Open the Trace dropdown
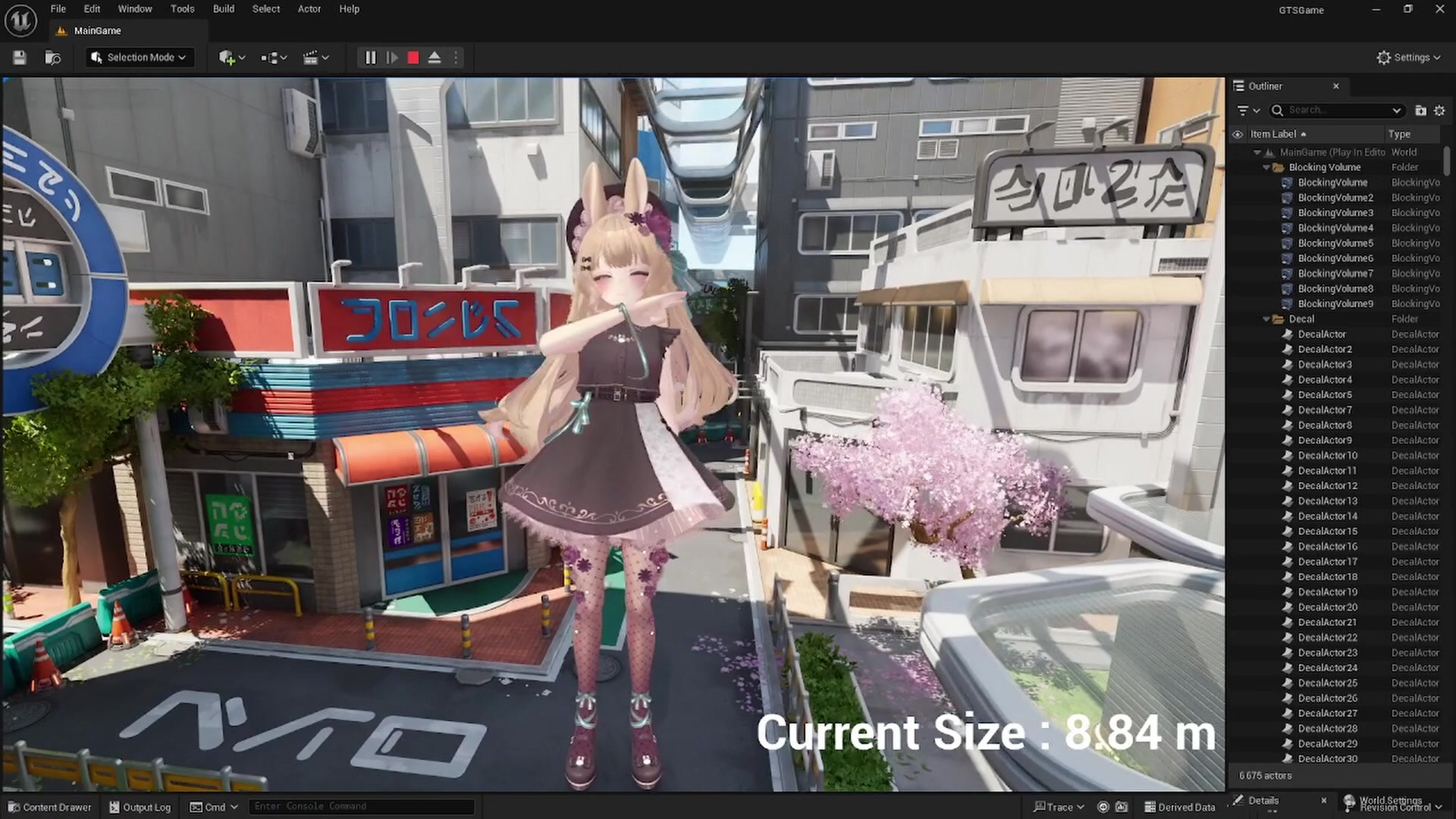 pos(1059,807)
